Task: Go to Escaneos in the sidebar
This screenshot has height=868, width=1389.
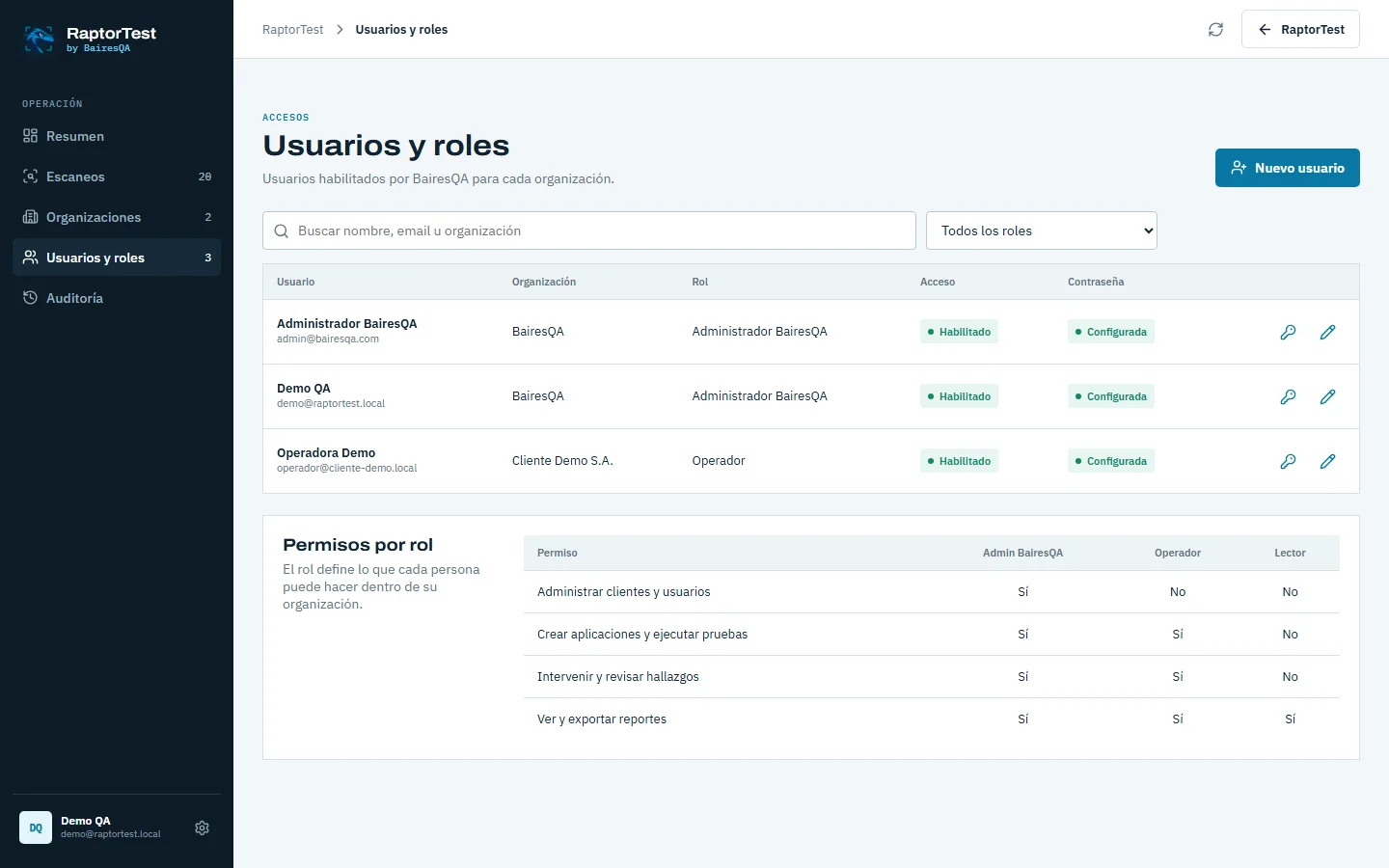Action: tap(117, 176)
